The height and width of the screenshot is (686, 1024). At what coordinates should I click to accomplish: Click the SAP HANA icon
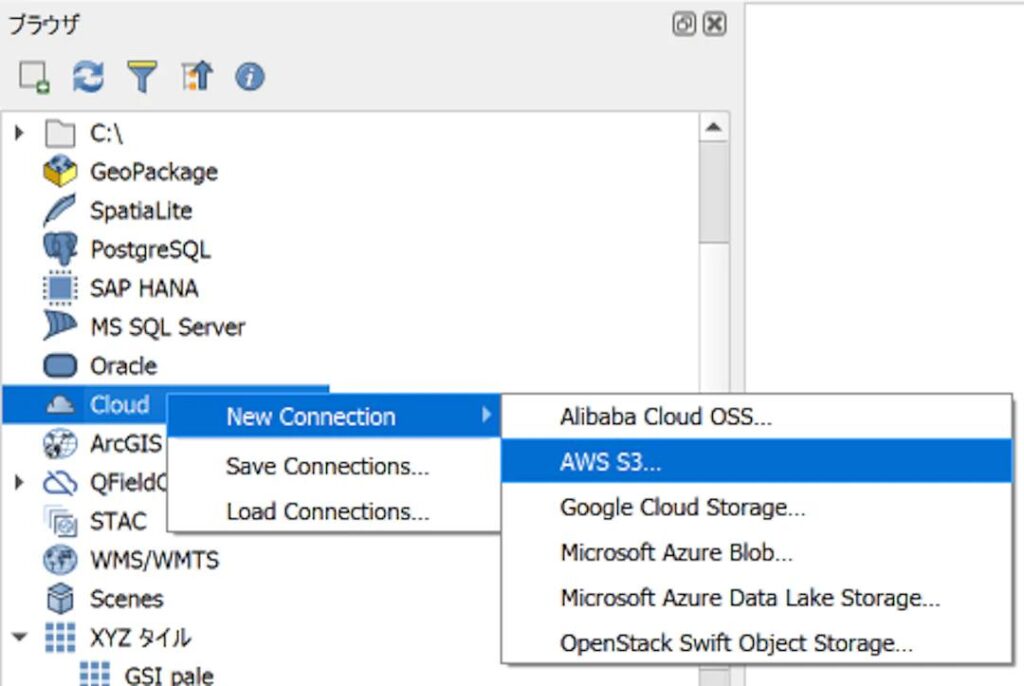(60, 288)
